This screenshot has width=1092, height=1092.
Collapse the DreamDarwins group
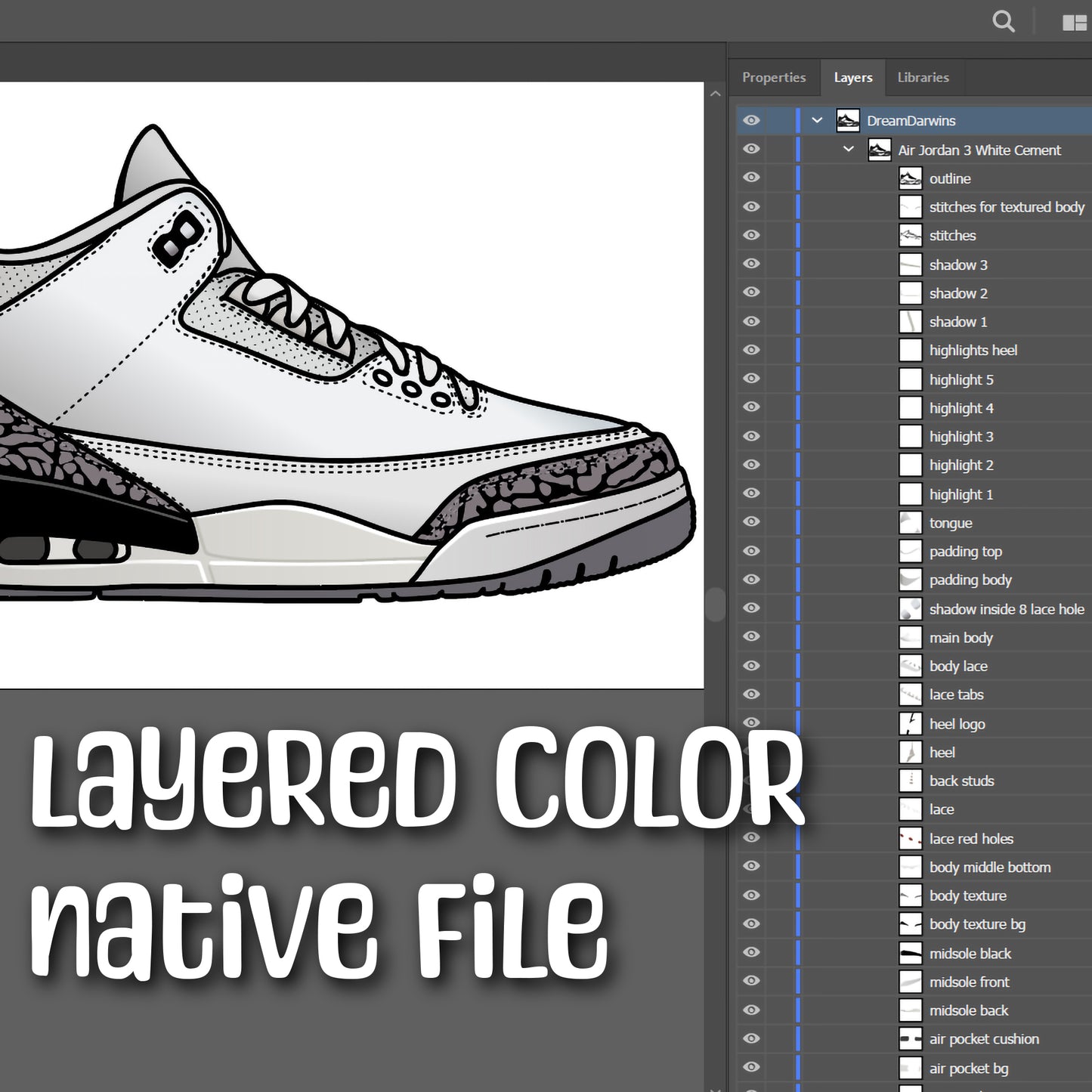point(816,119)
